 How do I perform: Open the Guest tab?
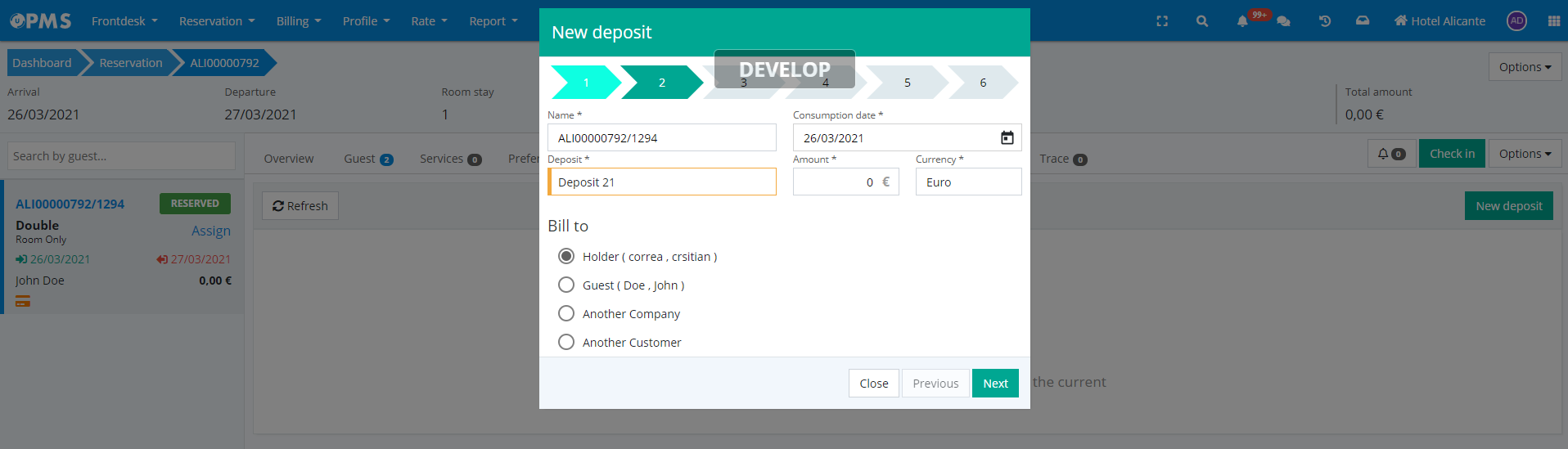coord(367,159)
